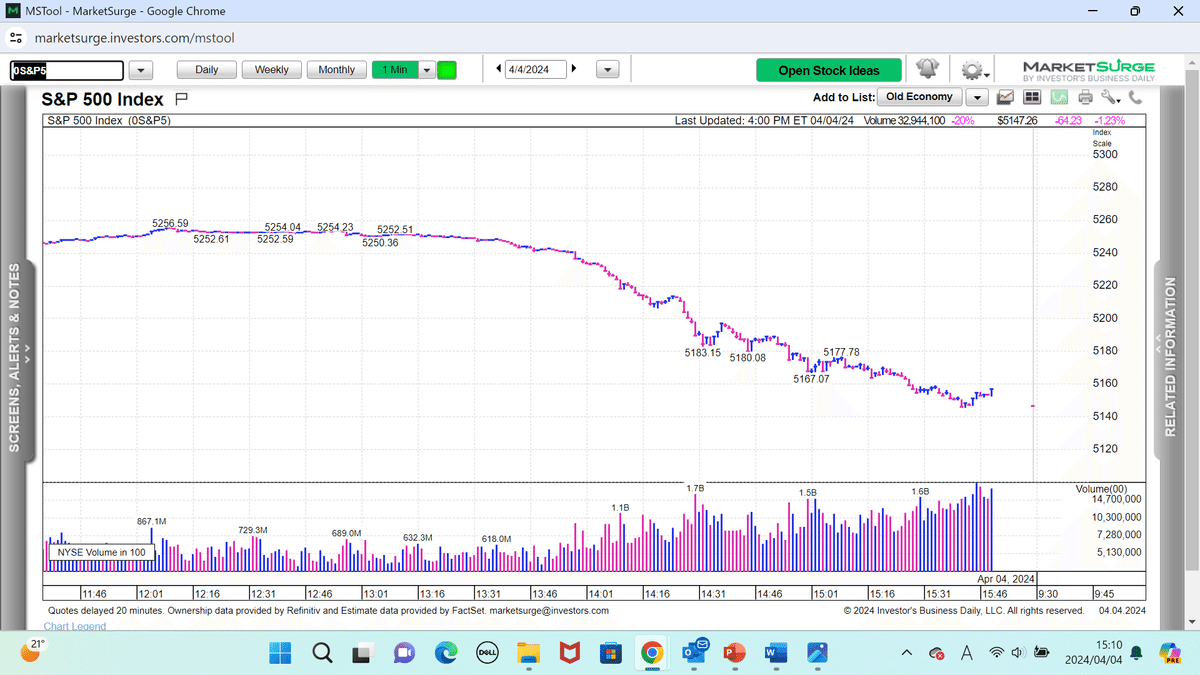Switch chart to Daily interval

pos(207,70)
